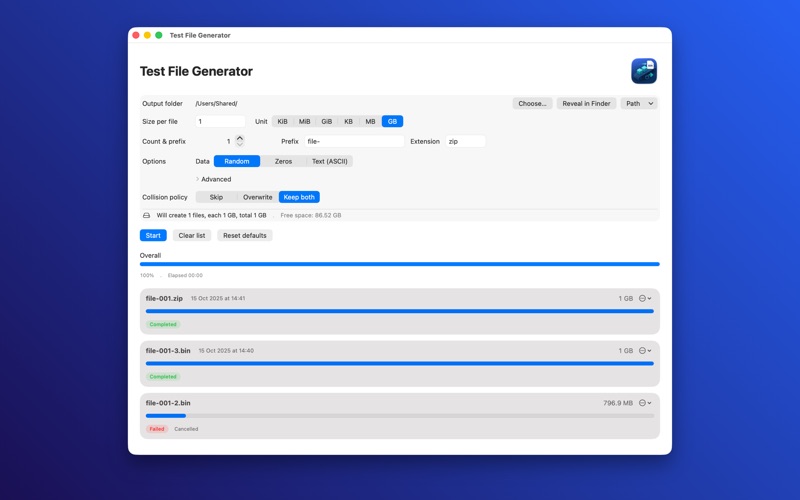Select the GB unit
This screenshot has height=500, width=800.
392,121
